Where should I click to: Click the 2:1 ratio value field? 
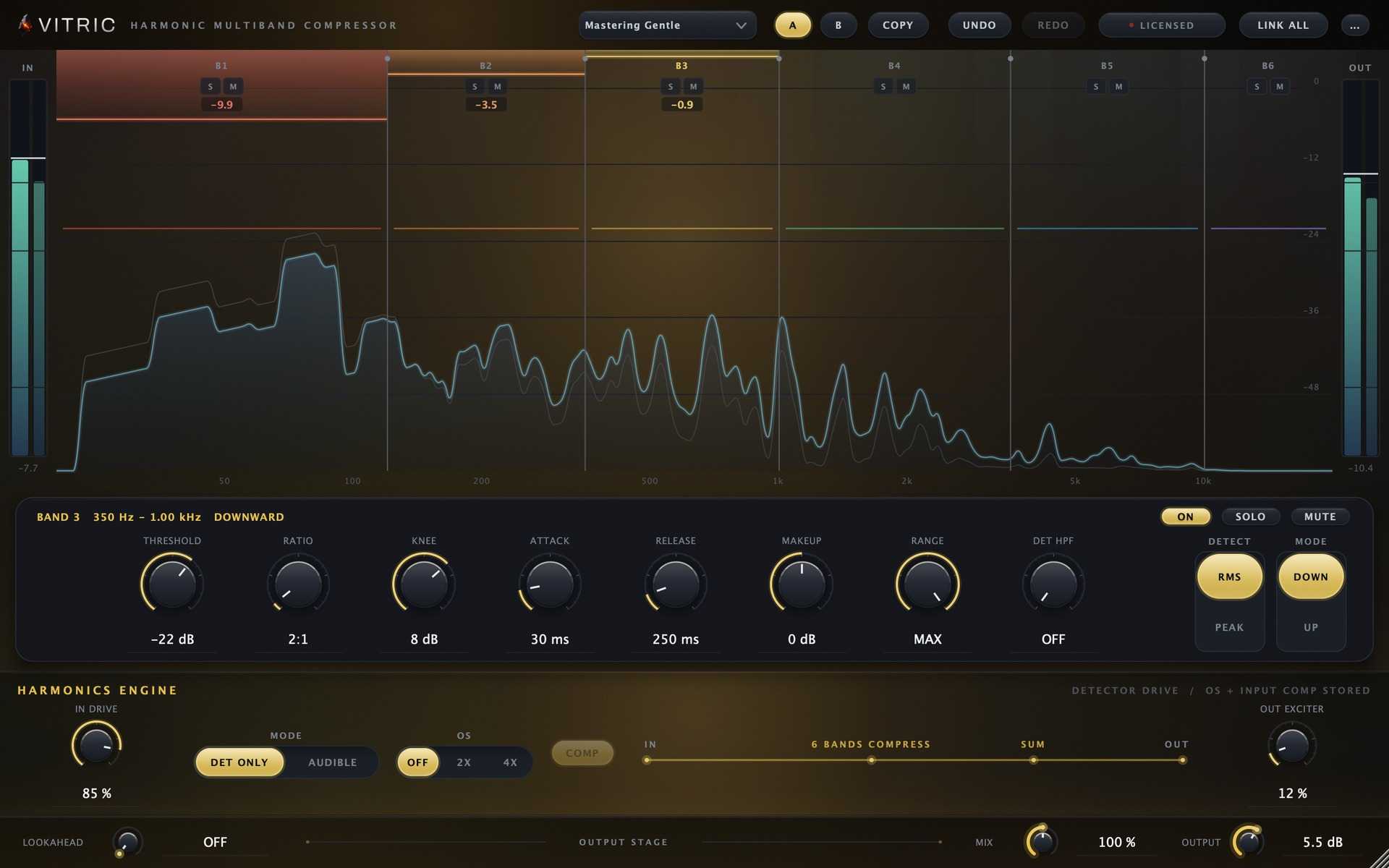coord(298,639)
